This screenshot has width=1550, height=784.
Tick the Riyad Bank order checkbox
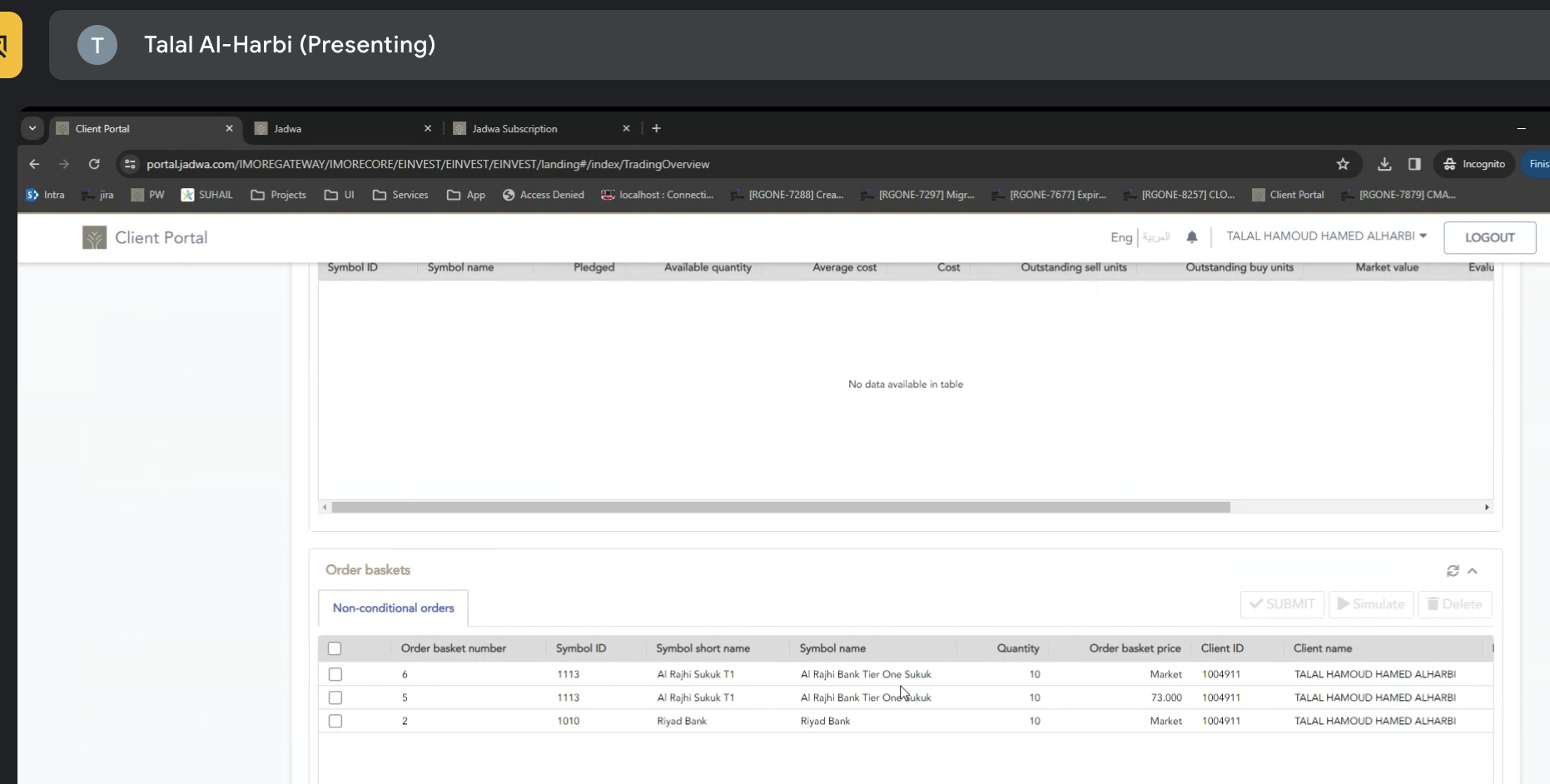[335, 721]
